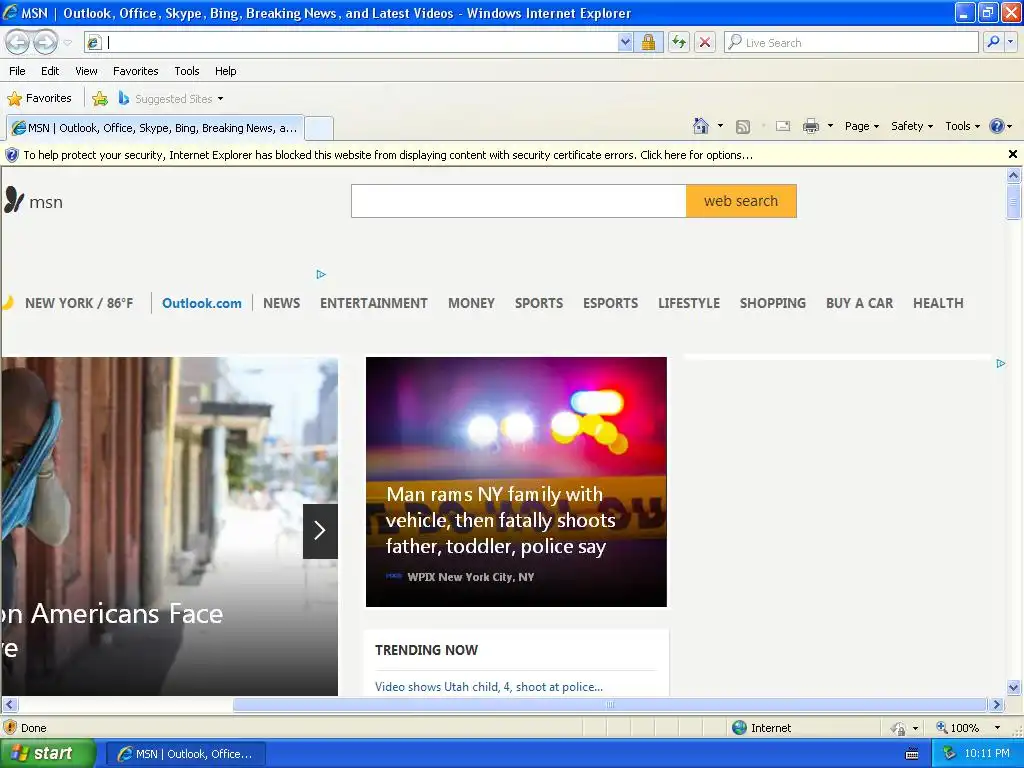The width and height of the screenshot is (1024, 768).
Task: Click the MSN web search input field
Action: (x=519, y=201)
